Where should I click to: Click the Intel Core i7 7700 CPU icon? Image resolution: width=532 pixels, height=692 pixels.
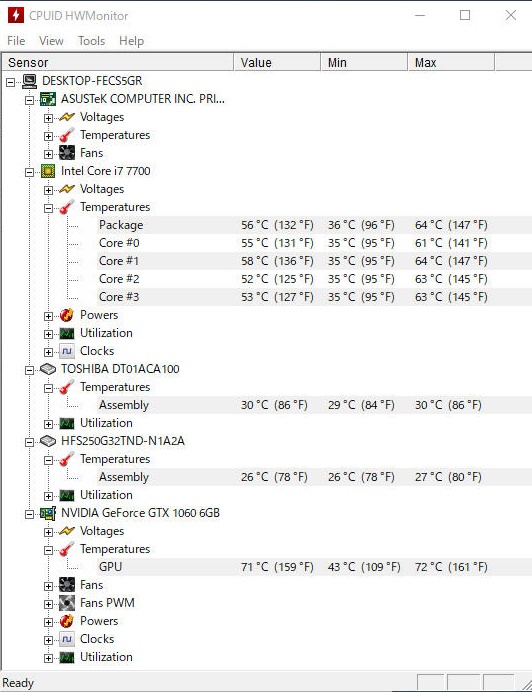[x=48, y=171]
